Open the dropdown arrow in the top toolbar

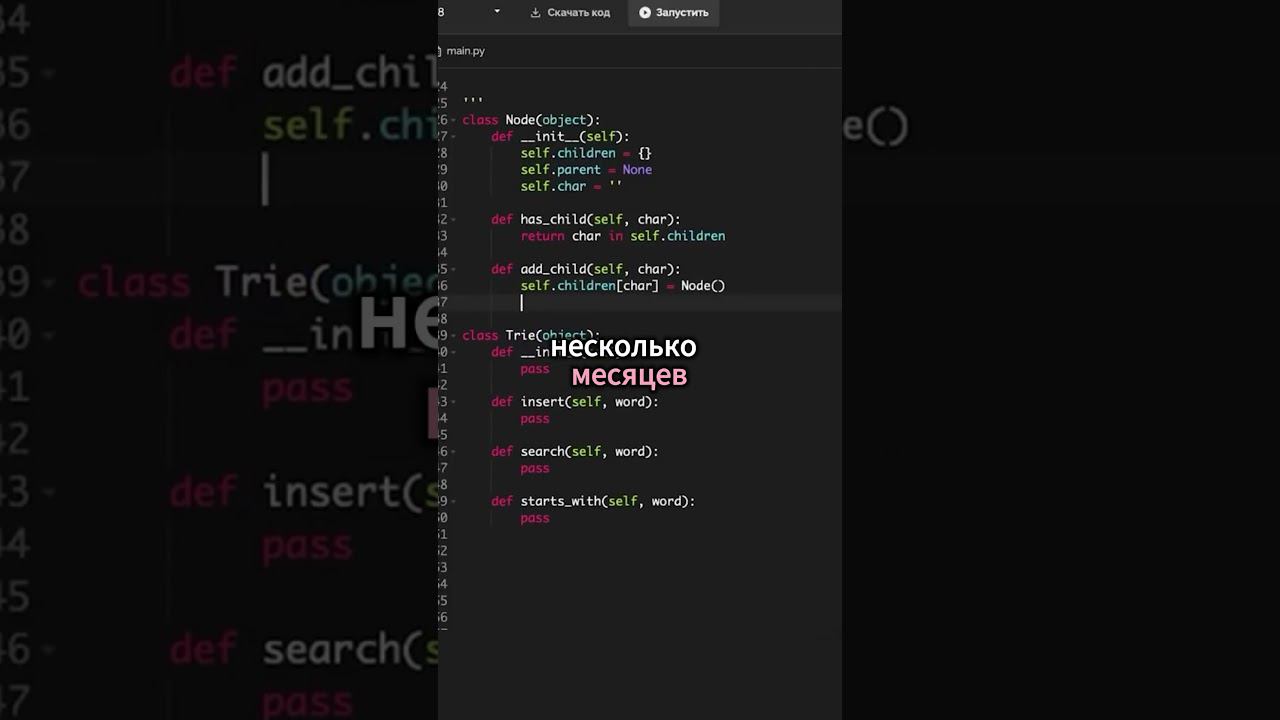pyautogui.click(x=497, y=12)
